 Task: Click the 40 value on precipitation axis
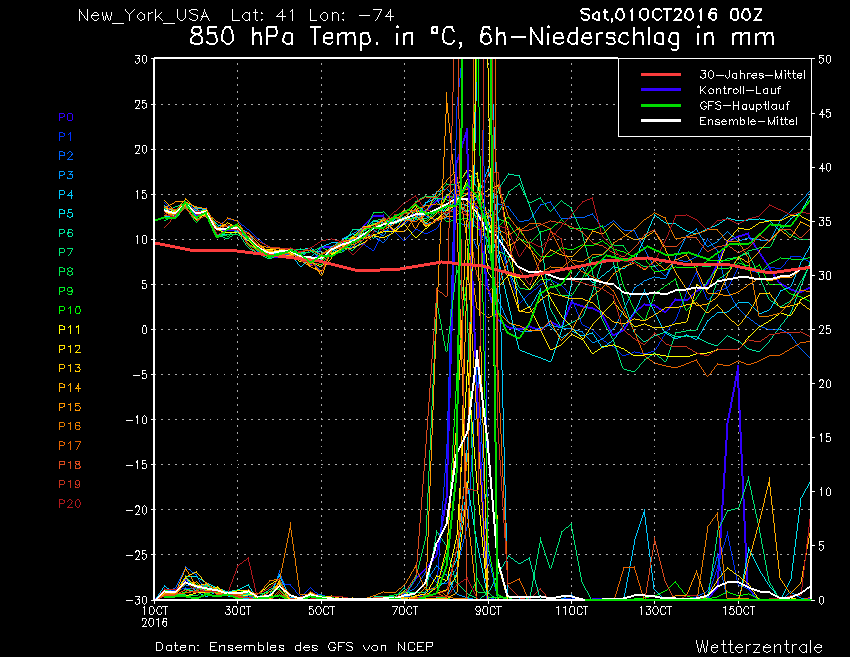pos(825,168)
